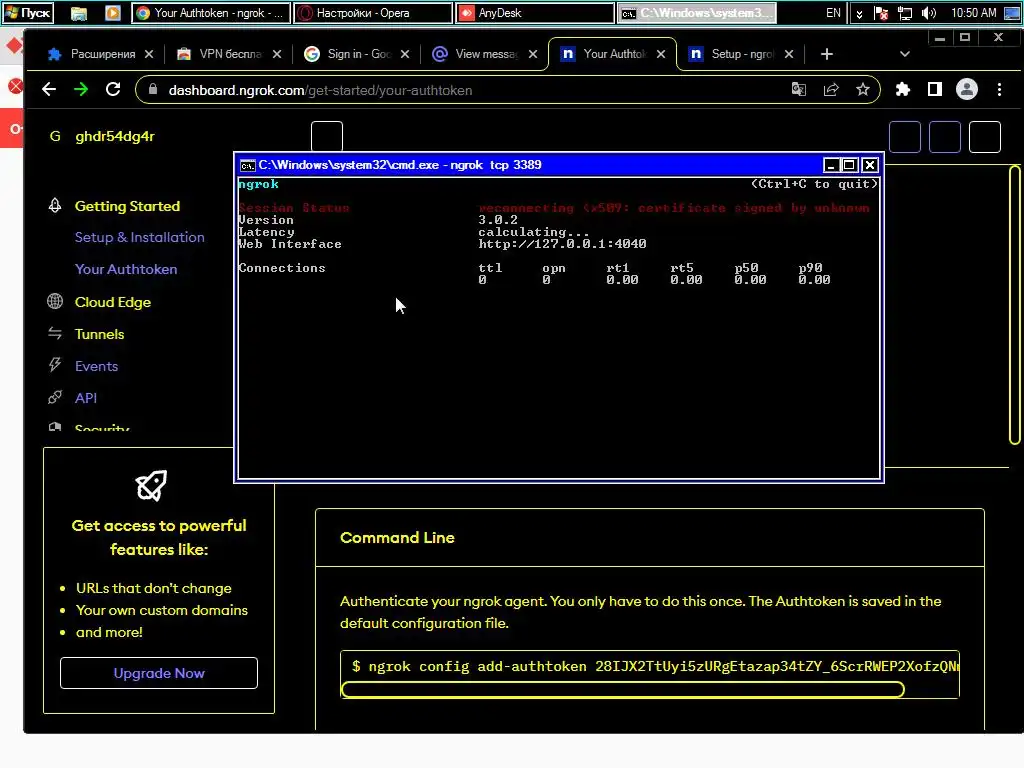Screen dimensions: 1024x768
Task: Open Your Authtoken sidebar link
Action: pyautogui.click(x=126, y=269)
